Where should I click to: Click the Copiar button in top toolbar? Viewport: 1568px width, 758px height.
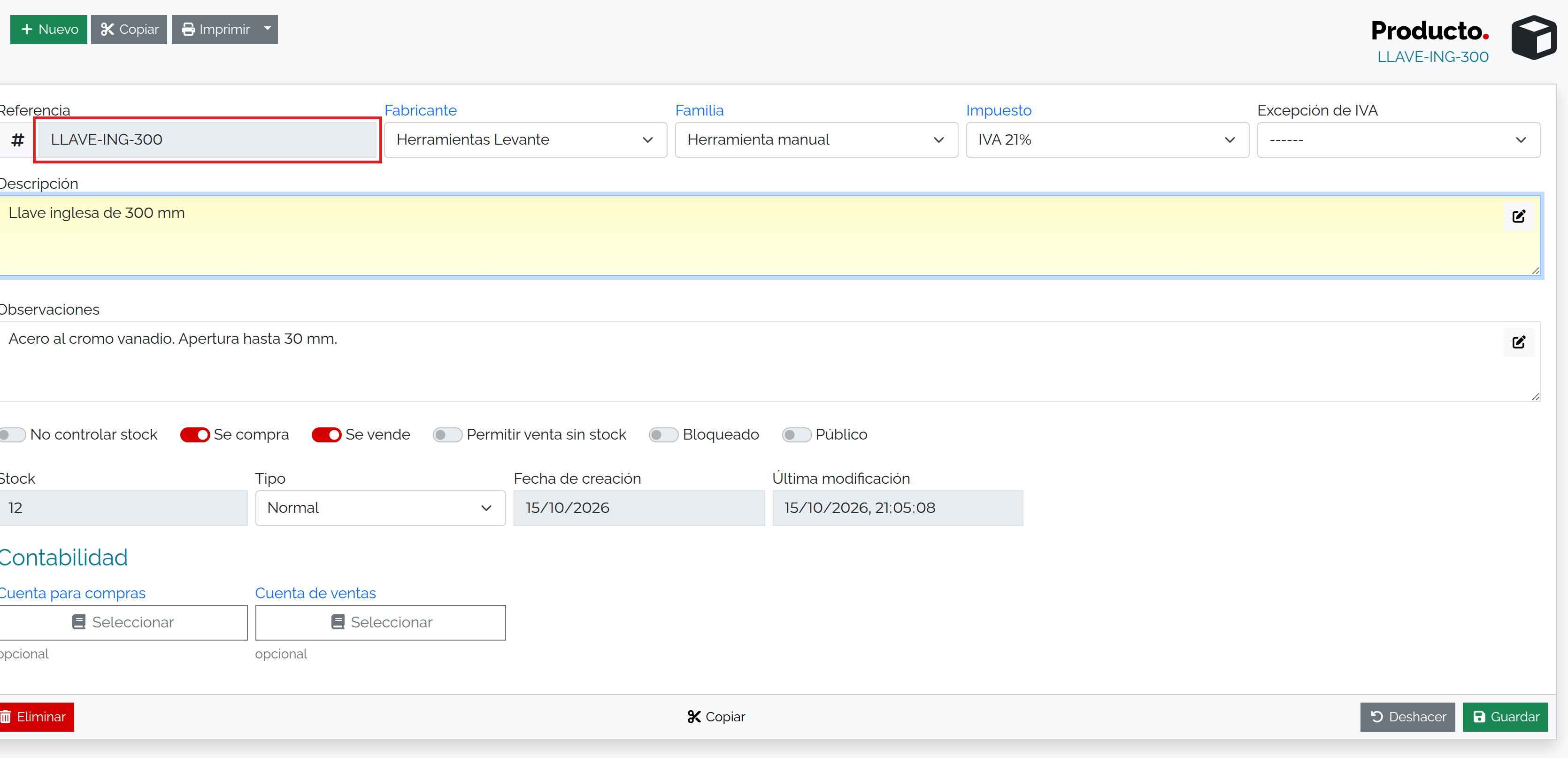[x=129, y=29]
